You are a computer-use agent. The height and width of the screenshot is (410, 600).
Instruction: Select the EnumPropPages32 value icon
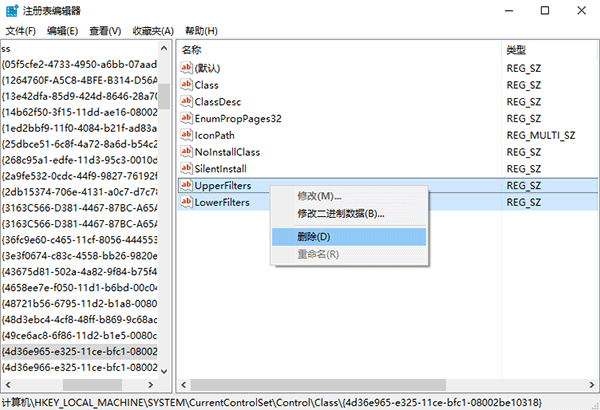(186, 119)
